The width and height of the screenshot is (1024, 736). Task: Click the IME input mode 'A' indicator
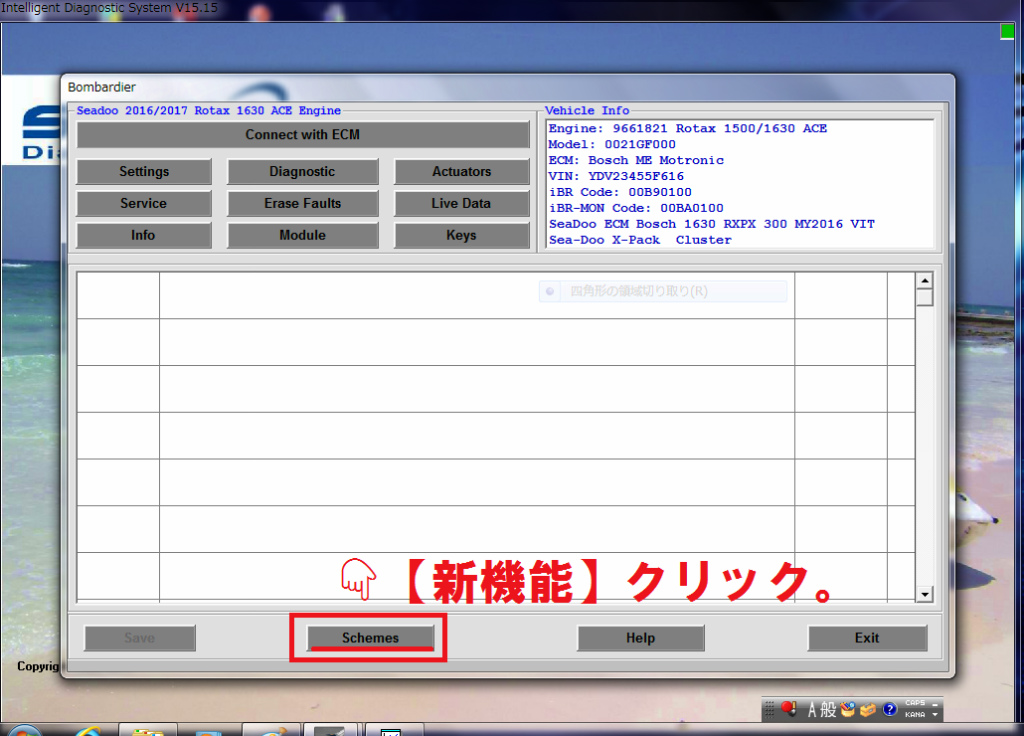(x=812, y=710)
